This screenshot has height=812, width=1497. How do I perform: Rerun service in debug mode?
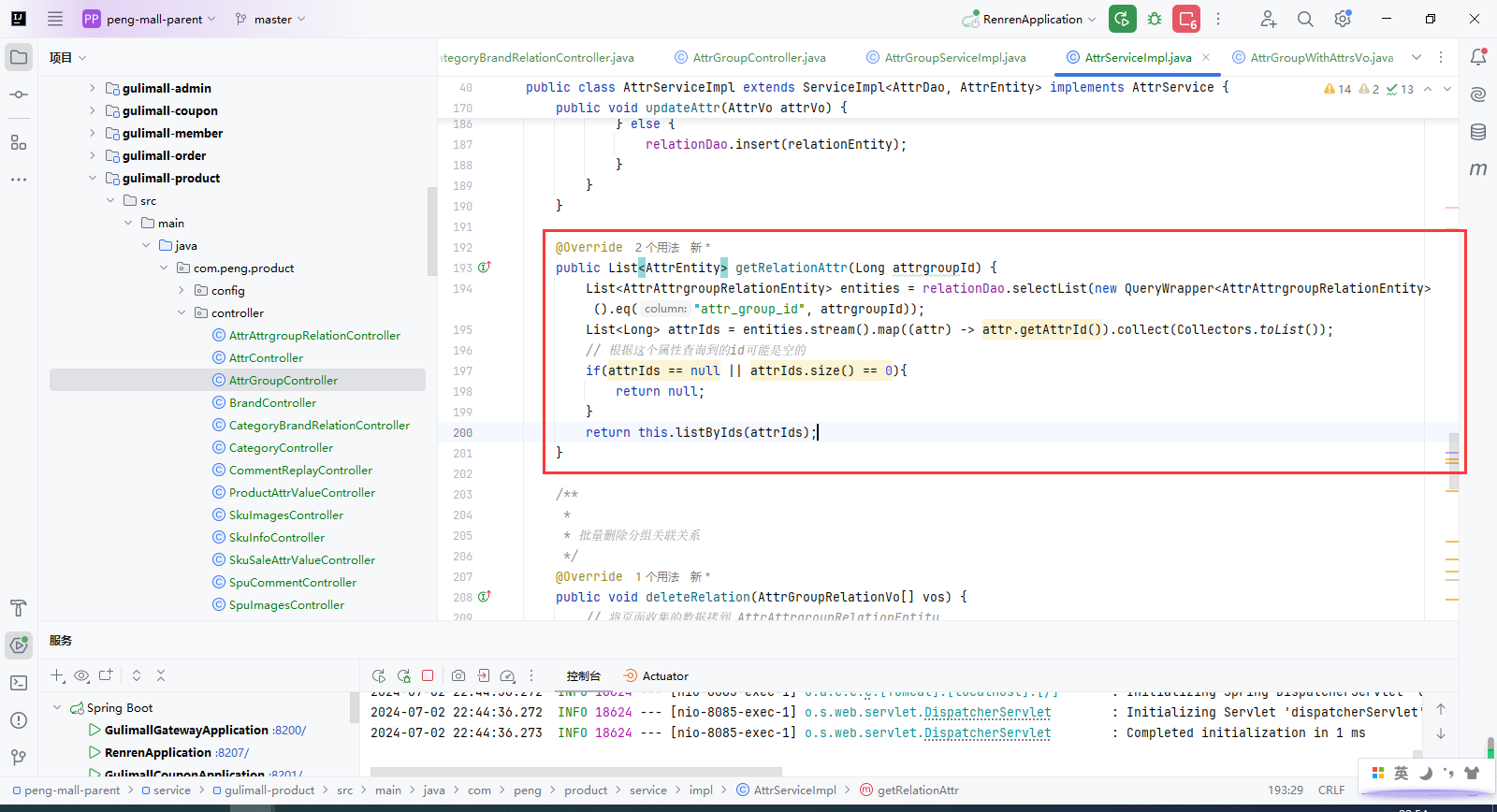point(403,675)
